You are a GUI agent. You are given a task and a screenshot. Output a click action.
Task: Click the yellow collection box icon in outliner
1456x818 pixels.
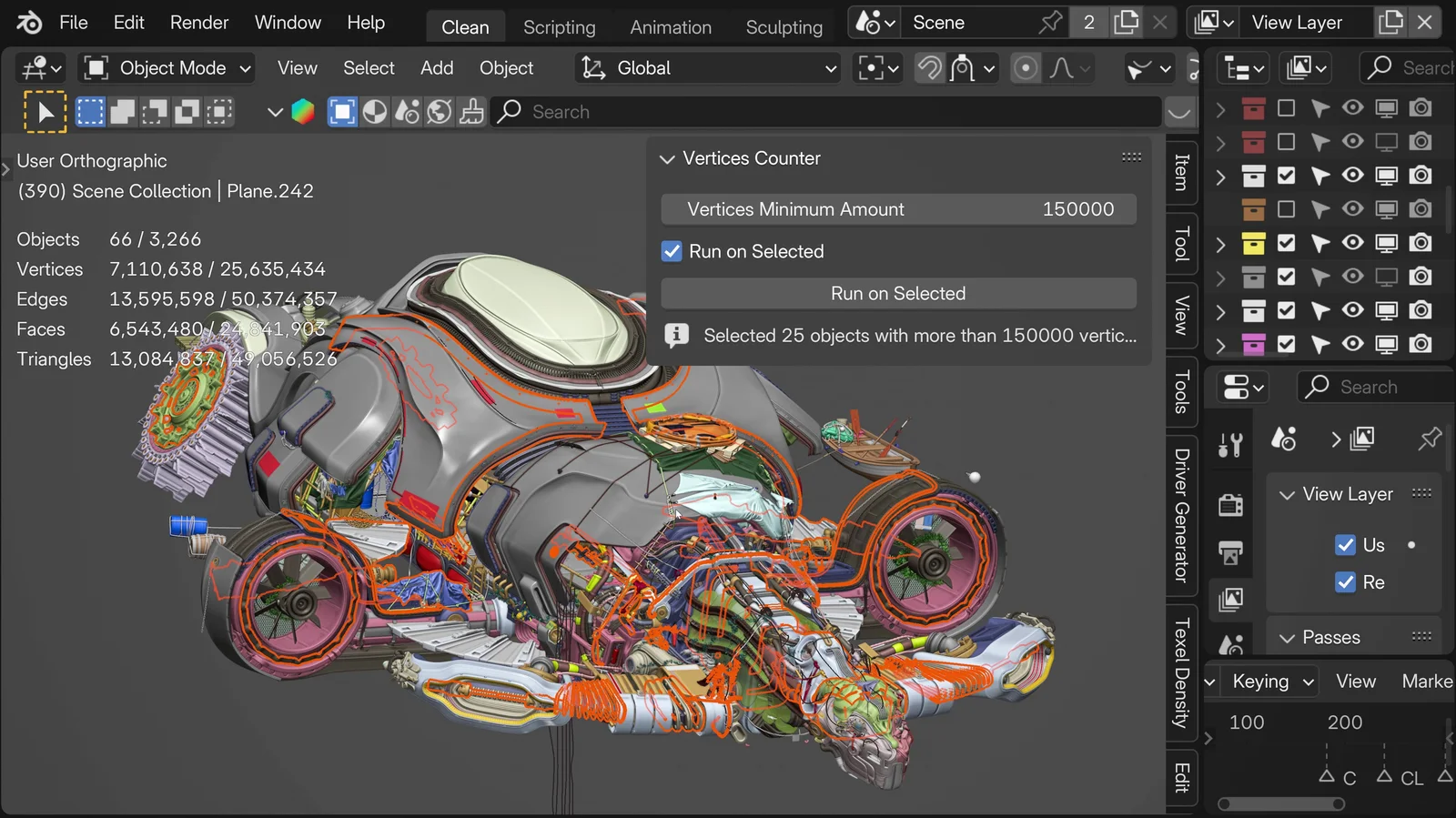(x=1254, y=243)
